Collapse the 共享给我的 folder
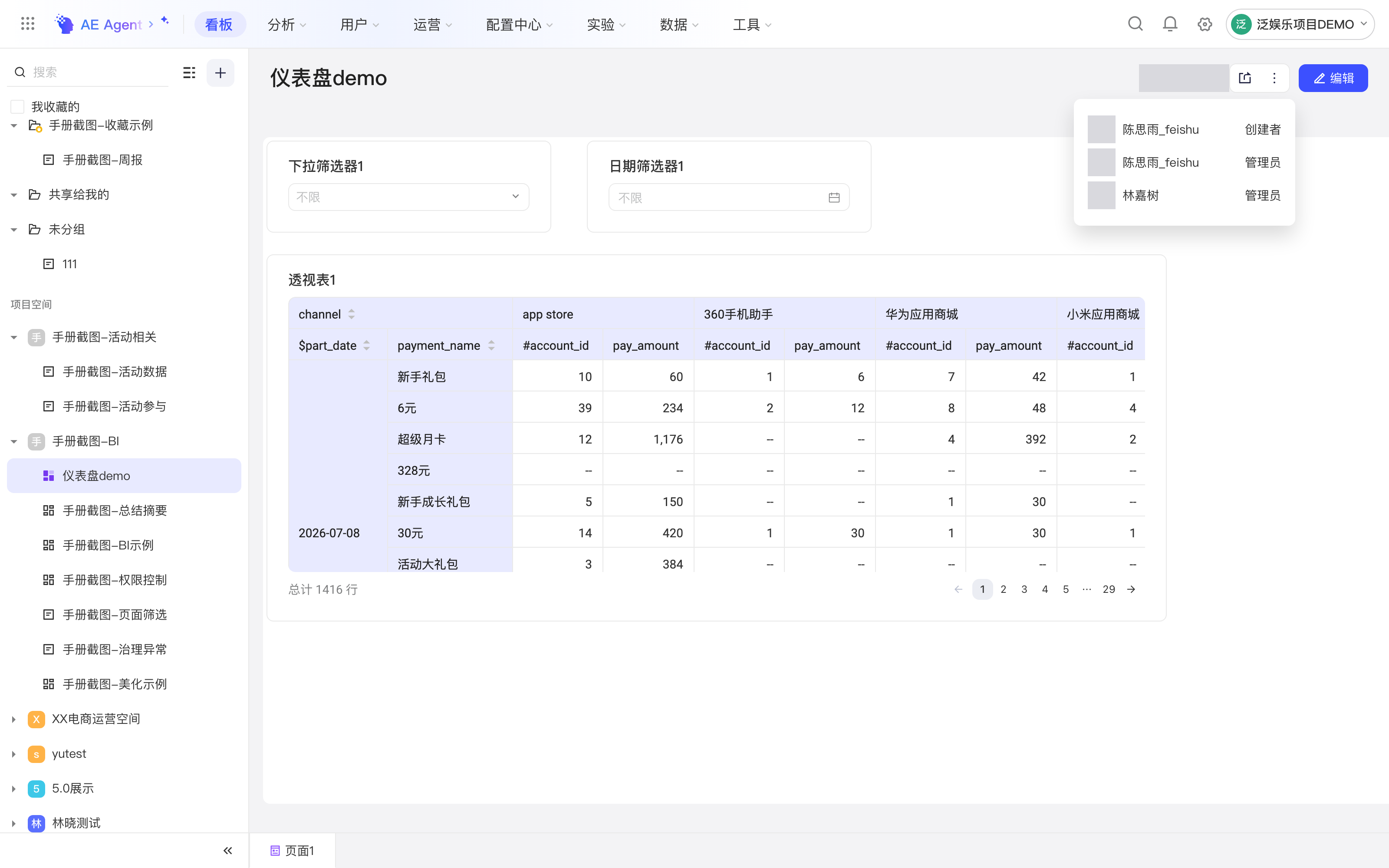 (14, 195)
